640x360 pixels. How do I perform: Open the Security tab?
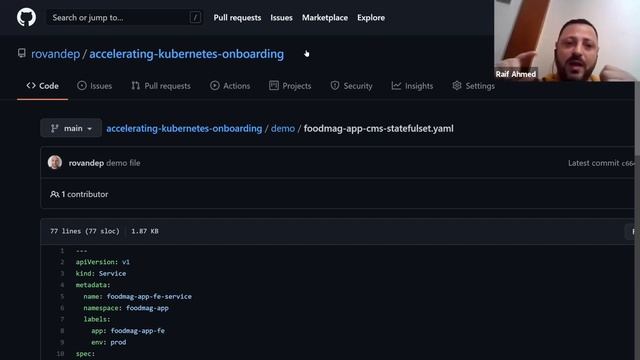351,86
